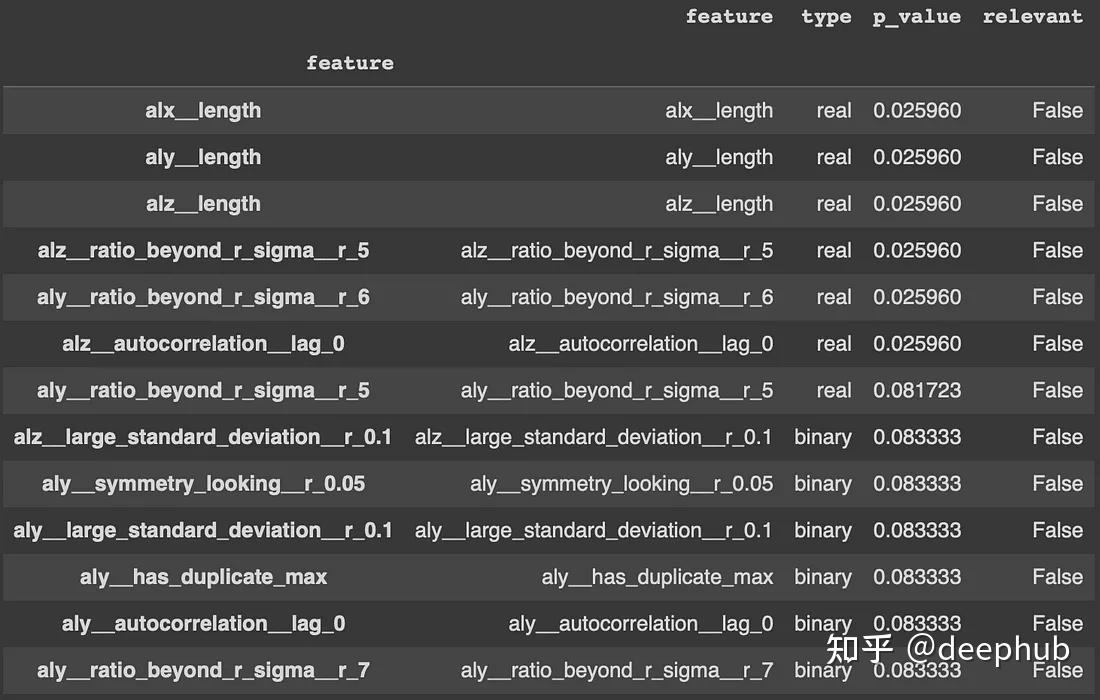1100x700 pixels.
Task: Select the aly__autocorrelation__lag_0 row
Action: (x=203, y=623)
